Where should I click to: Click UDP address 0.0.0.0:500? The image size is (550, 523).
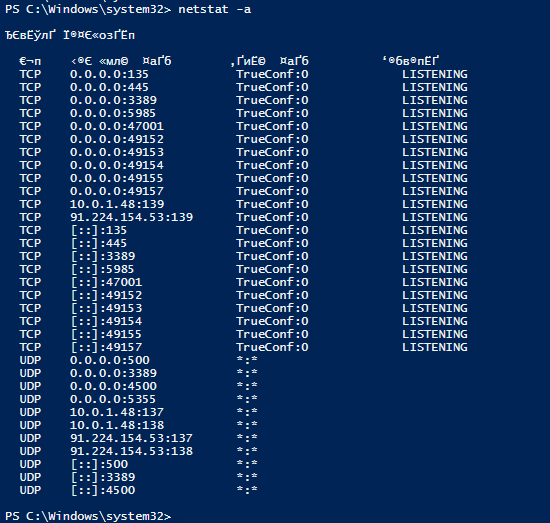(110, 360)
